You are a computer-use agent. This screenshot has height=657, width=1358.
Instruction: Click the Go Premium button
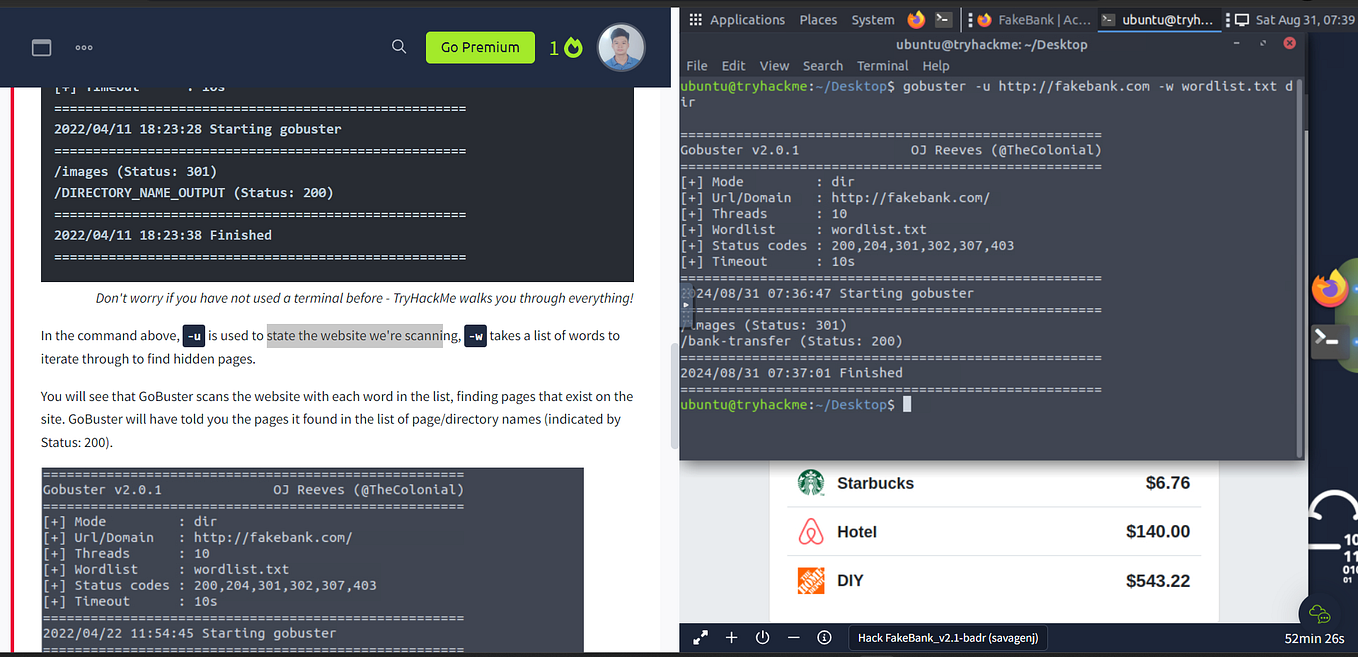(480, 46)
